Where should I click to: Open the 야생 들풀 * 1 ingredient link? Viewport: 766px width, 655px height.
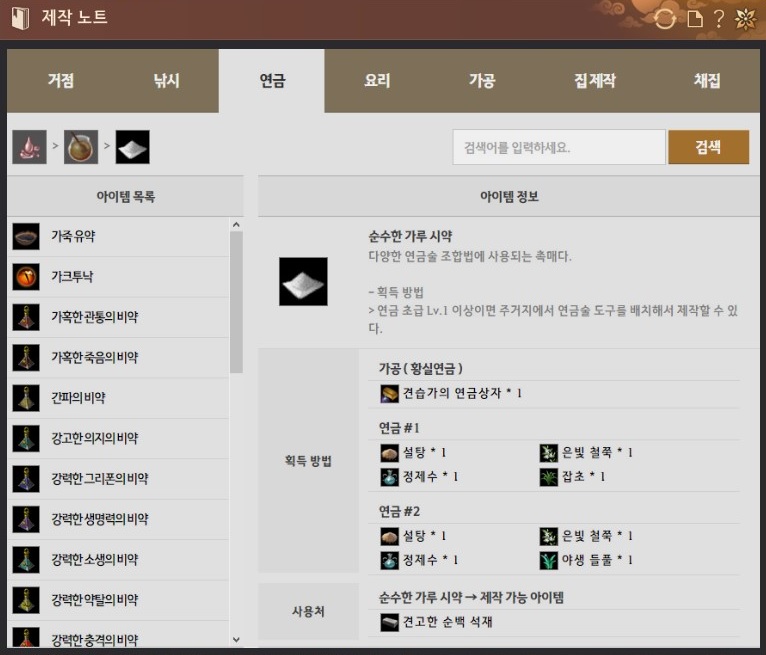[597, 560]
